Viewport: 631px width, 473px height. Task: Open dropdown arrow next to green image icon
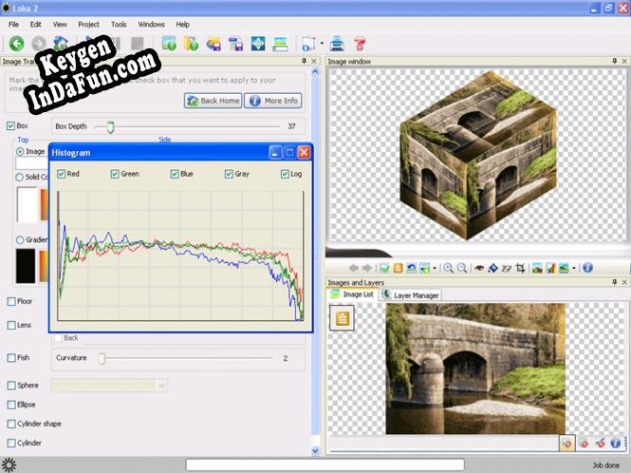point(435,268)
